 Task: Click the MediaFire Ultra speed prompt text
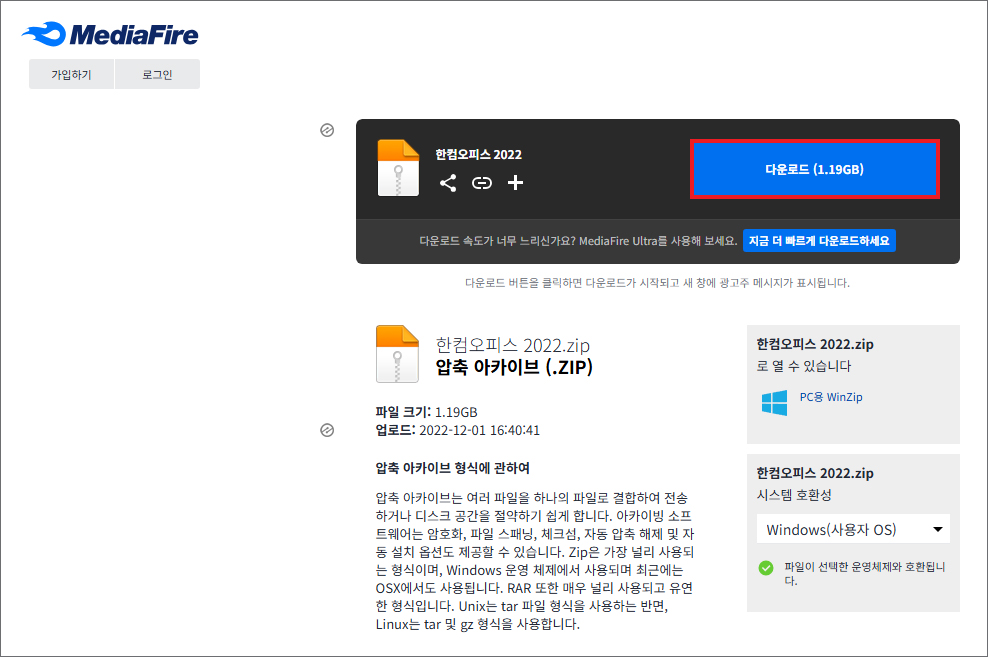coord(578,241)
